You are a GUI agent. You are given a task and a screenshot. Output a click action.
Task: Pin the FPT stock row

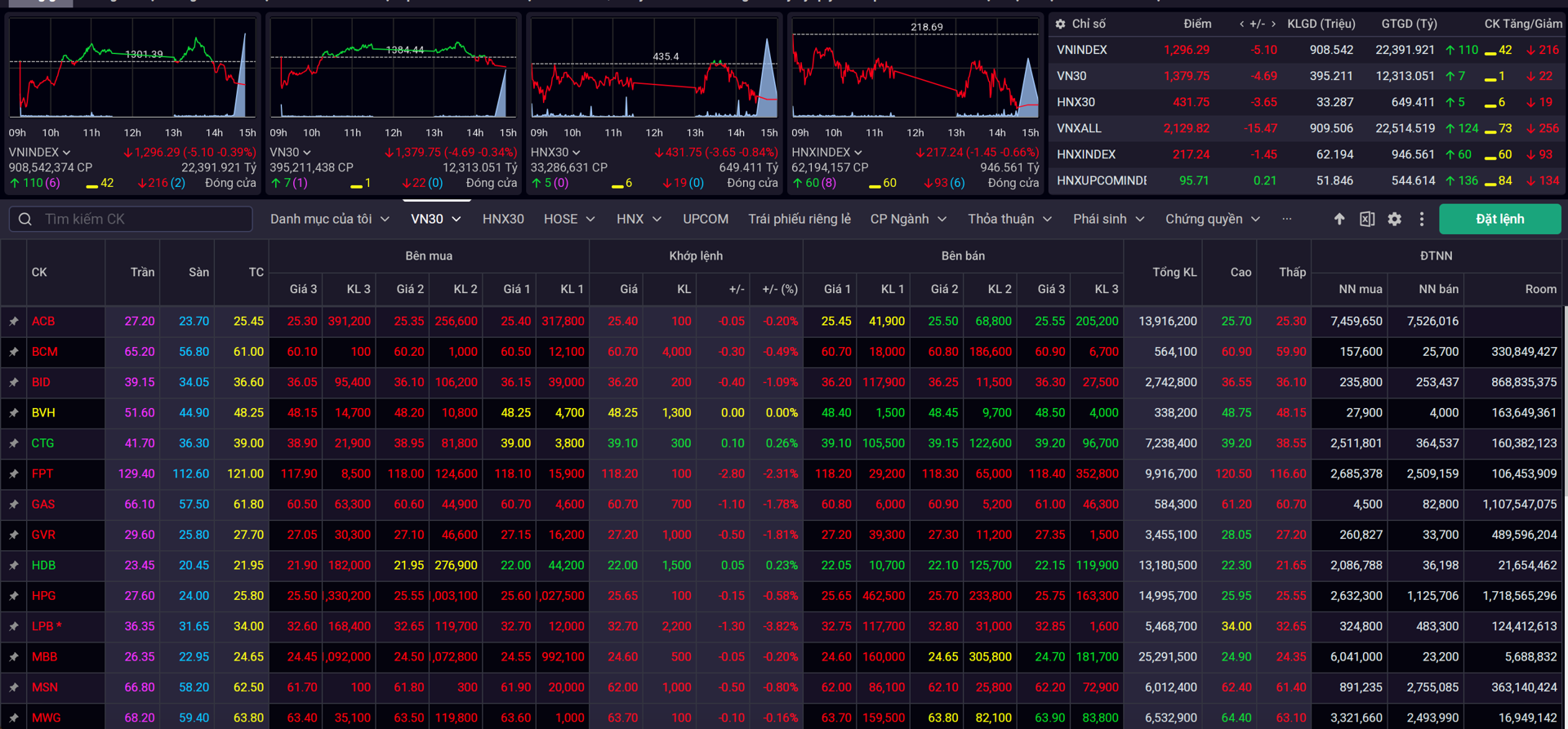click(14, 473)
